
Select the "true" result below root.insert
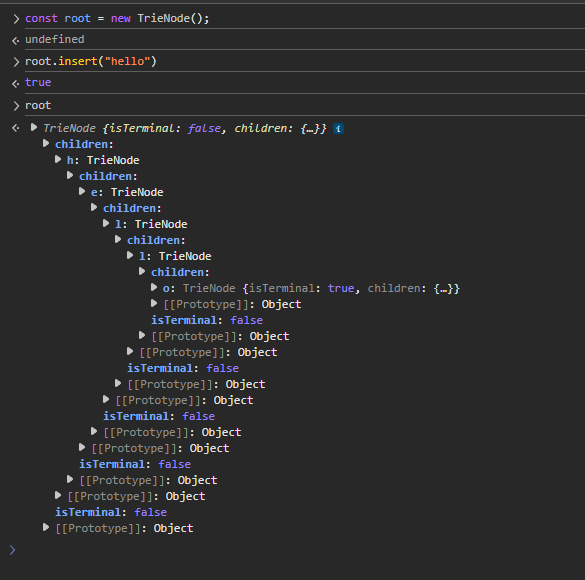coord(38,82)
